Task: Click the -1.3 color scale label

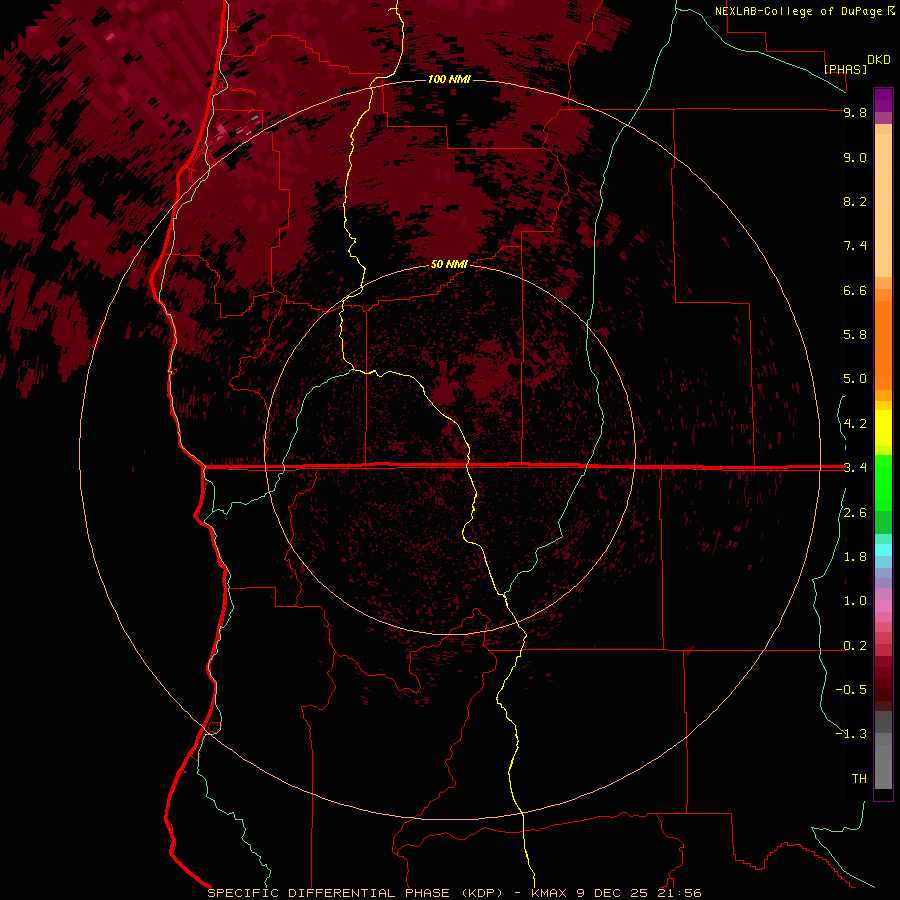Action: click(x=851, y=734)
